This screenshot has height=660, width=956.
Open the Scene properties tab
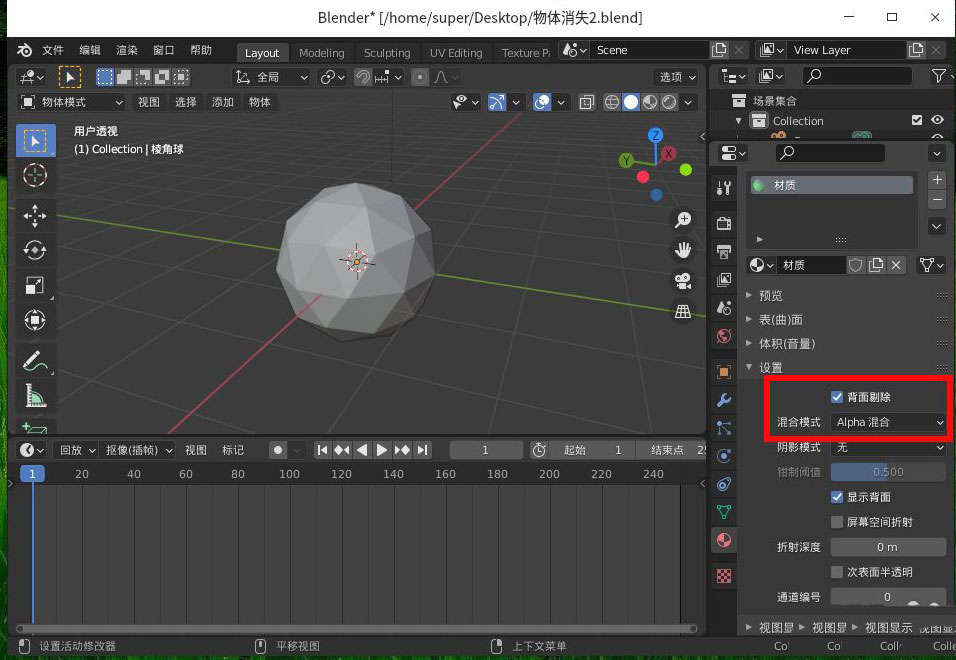click(724, 308)
